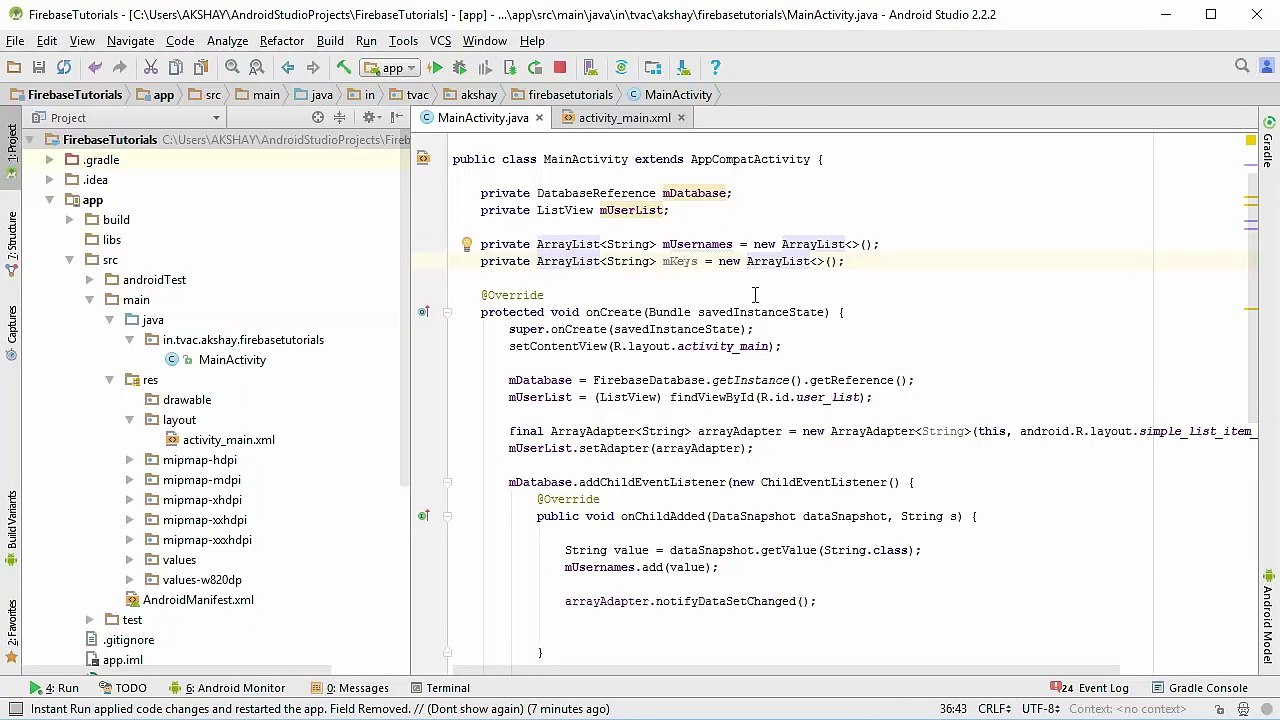Open the Run tool window button
This screenshot has height=720, width=1280.
point(54,688)
